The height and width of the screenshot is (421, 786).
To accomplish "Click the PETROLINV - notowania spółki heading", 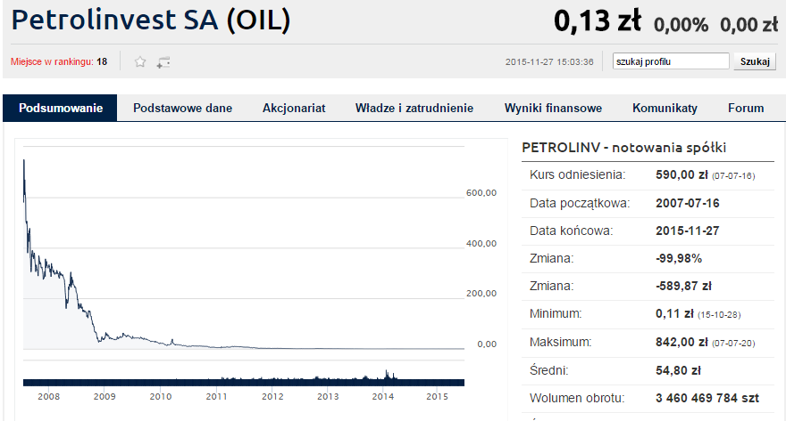I will 624,147.
